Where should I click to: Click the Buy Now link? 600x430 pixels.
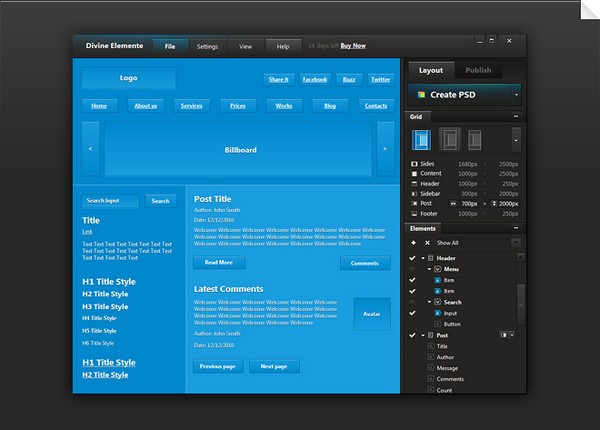352,46
